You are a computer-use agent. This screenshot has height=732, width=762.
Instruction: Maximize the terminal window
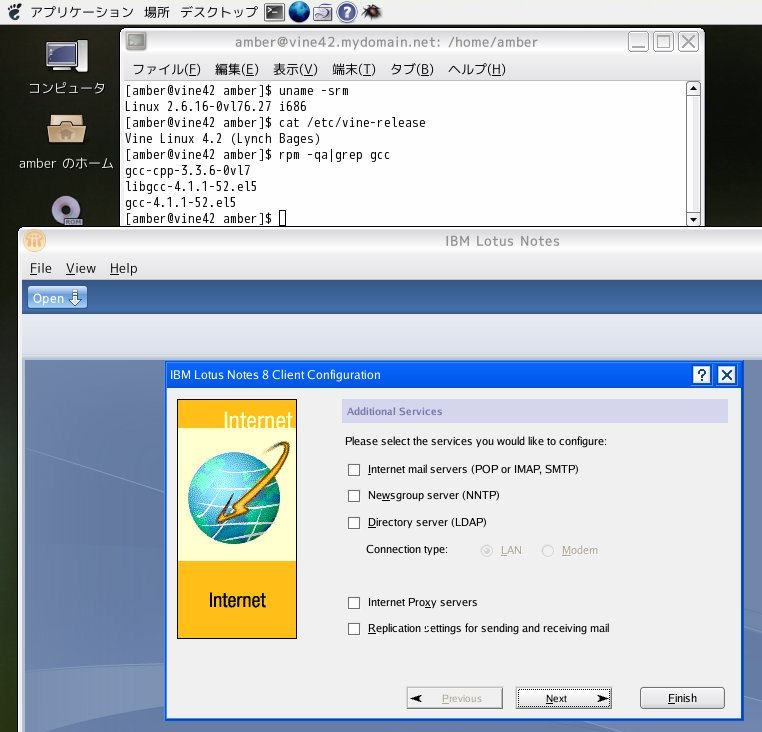tap(663, 42)
